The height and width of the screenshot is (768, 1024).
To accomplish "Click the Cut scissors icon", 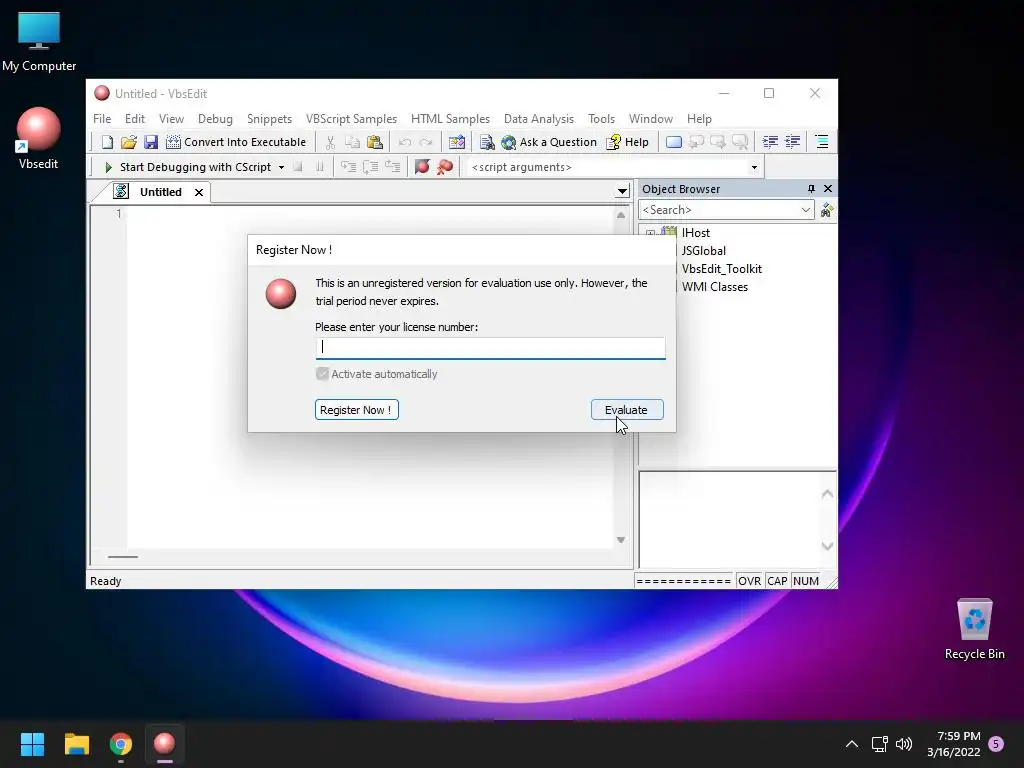I will coord(330,142).
